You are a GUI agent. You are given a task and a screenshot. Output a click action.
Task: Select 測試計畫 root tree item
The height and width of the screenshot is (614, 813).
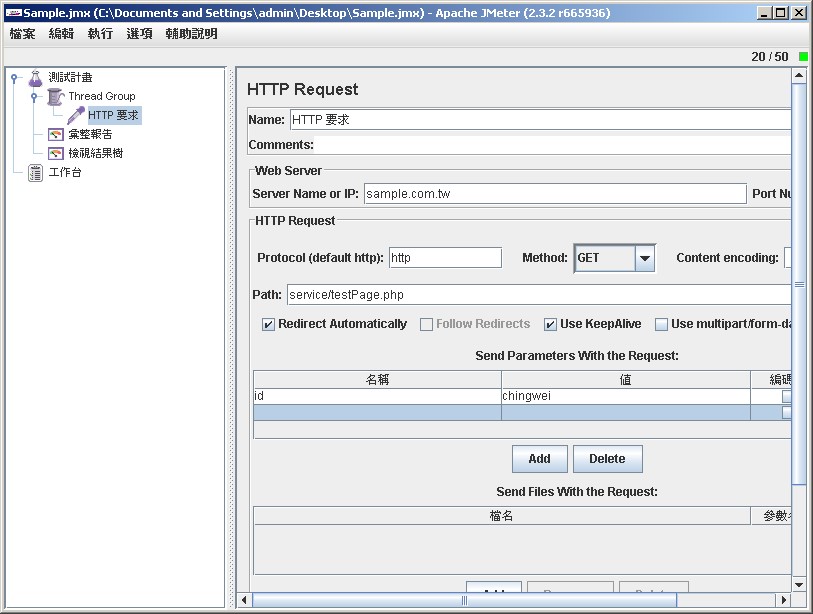click(71, 78)
